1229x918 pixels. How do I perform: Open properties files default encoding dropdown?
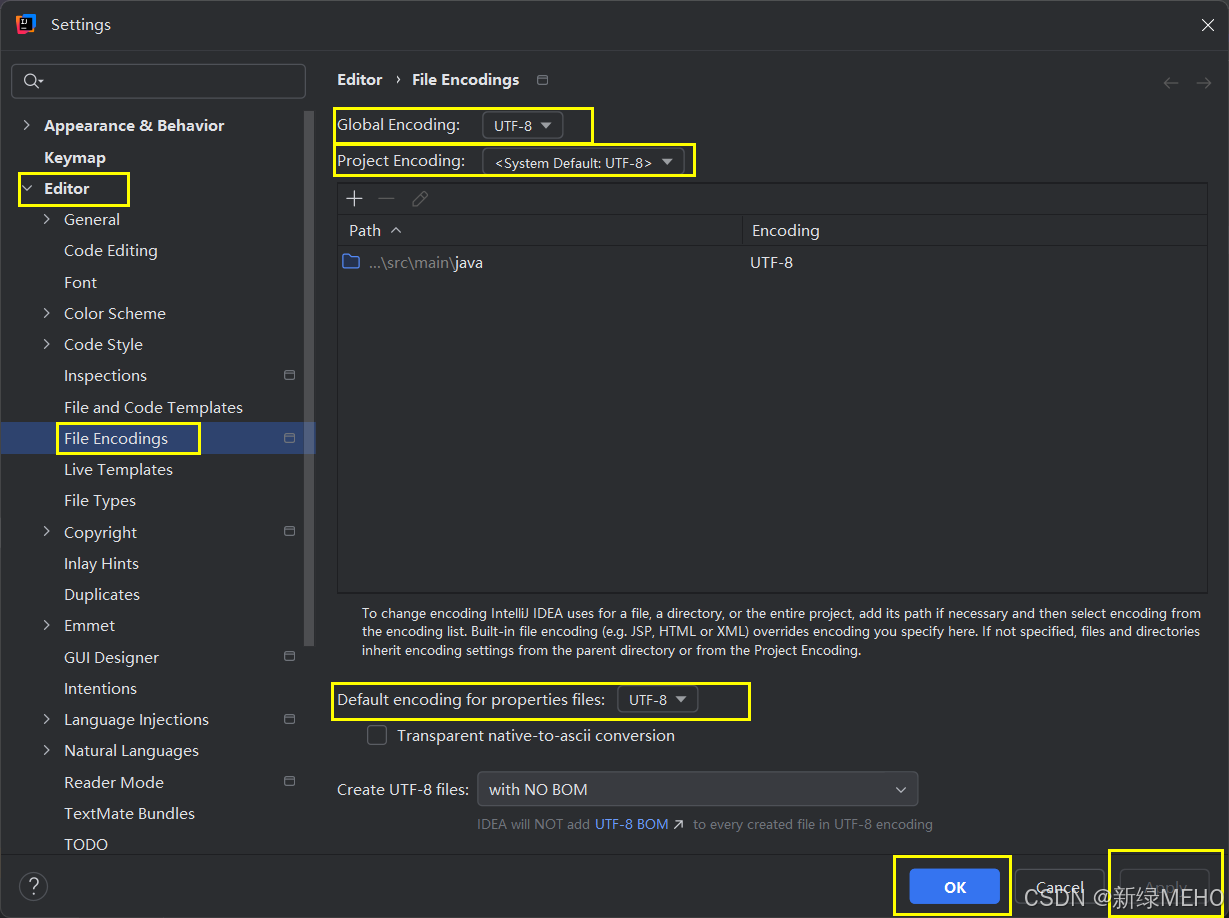tap(657, 700)
